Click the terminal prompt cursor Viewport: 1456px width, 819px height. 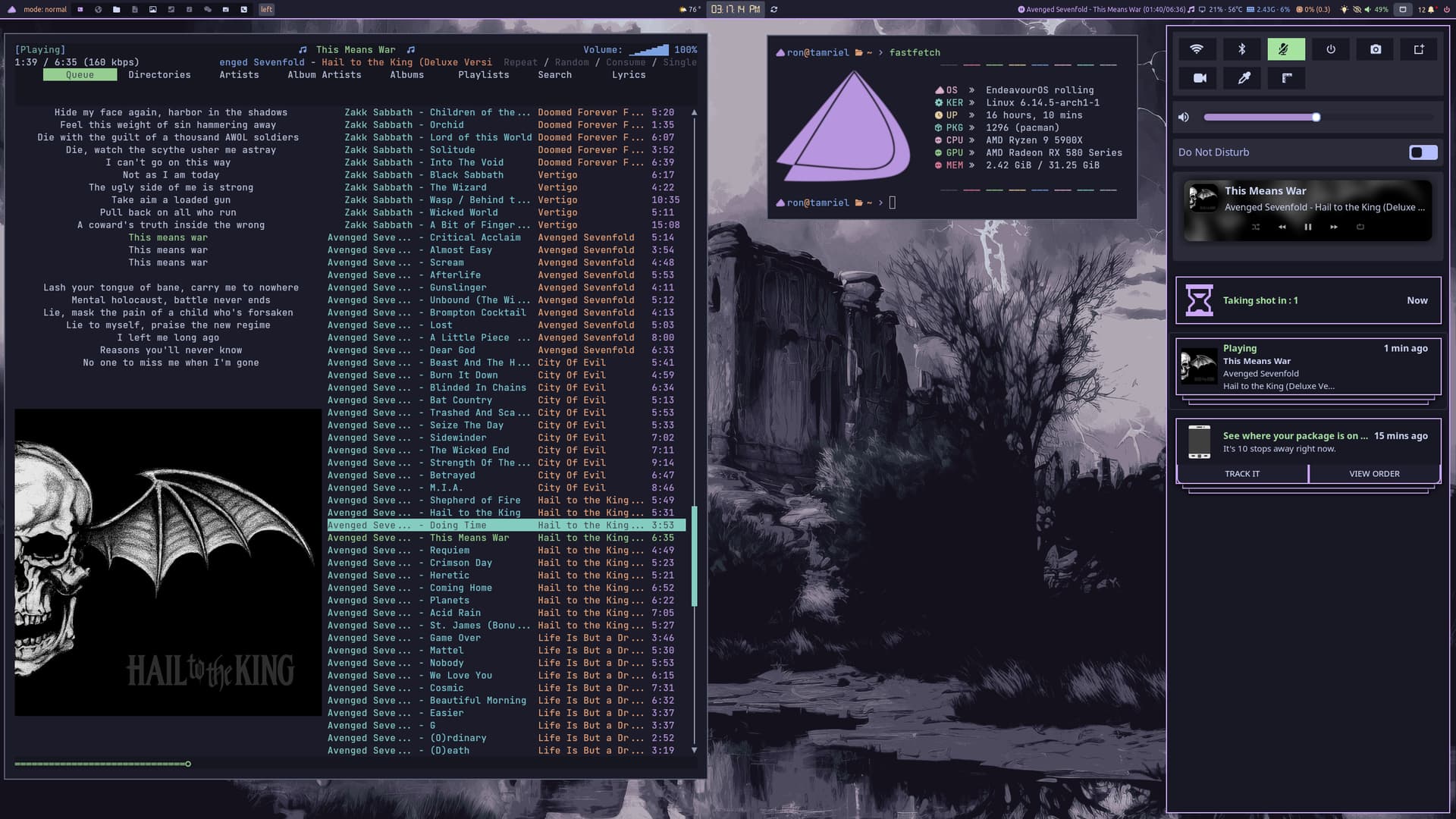[x=893, y=202]
